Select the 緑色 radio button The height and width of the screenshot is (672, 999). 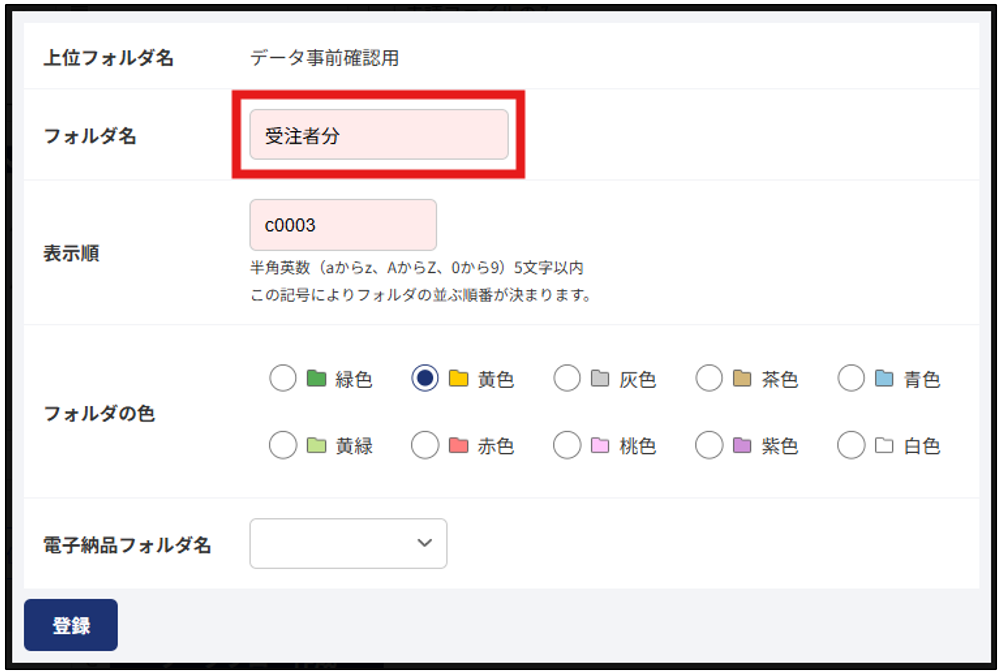pyautogui.click(x=283, y=378)
